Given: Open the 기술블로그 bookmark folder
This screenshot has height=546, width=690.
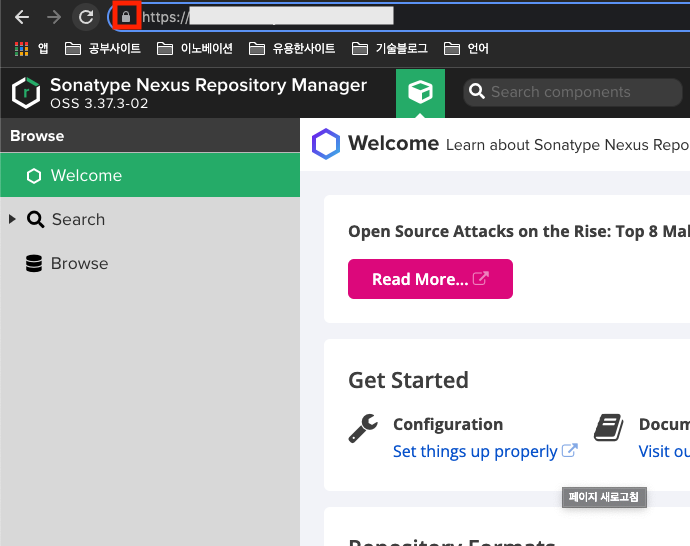Looking at the screenshot, I should pos(389,48).
